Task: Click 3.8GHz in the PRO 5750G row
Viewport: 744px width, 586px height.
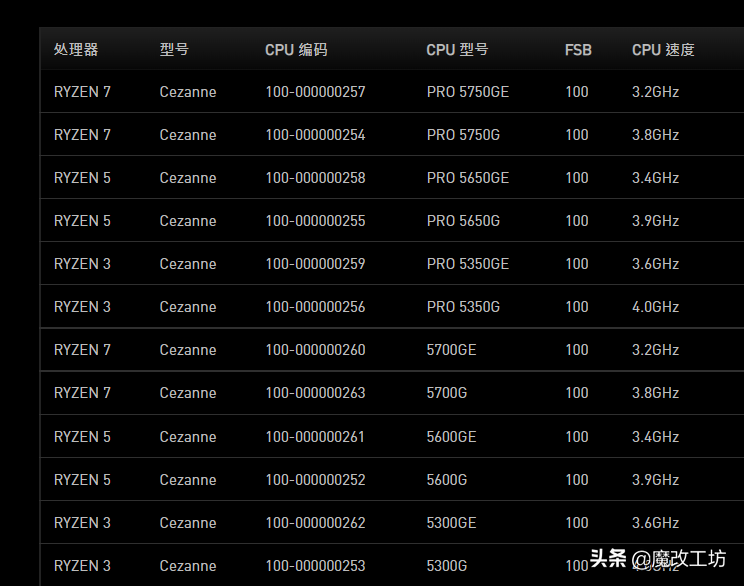Action: tap(655, 135)
